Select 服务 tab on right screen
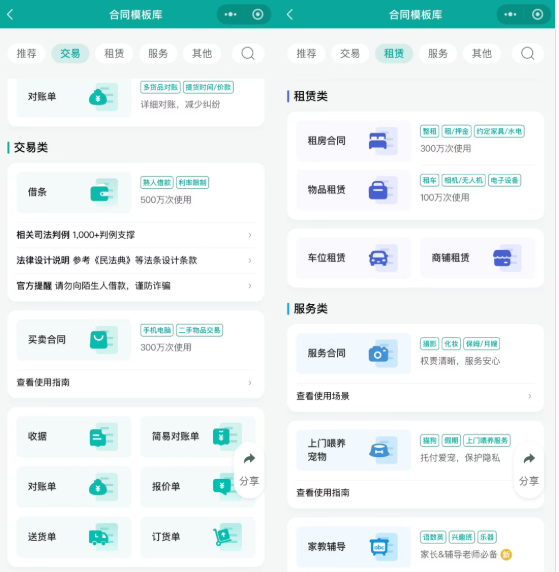 pos(437,54)
